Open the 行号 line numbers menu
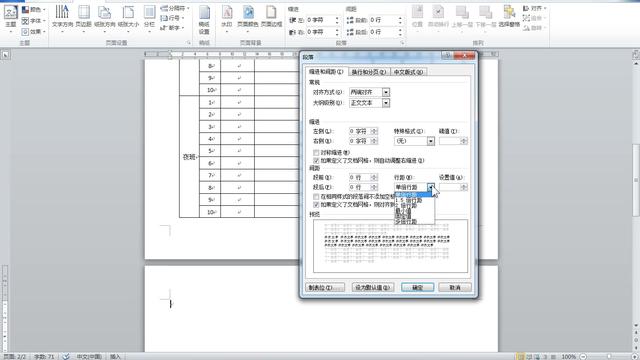Viewport: 640px width, 360px height. 172,18
